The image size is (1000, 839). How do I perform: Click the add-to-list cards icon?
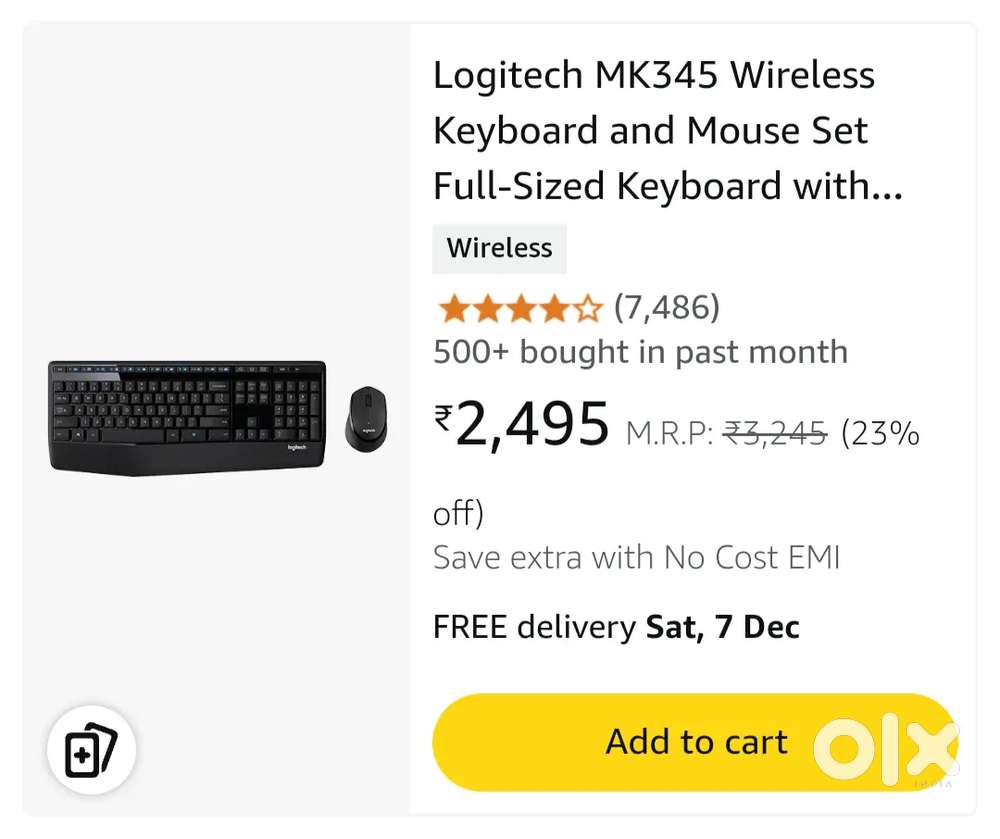coord(91,750)
